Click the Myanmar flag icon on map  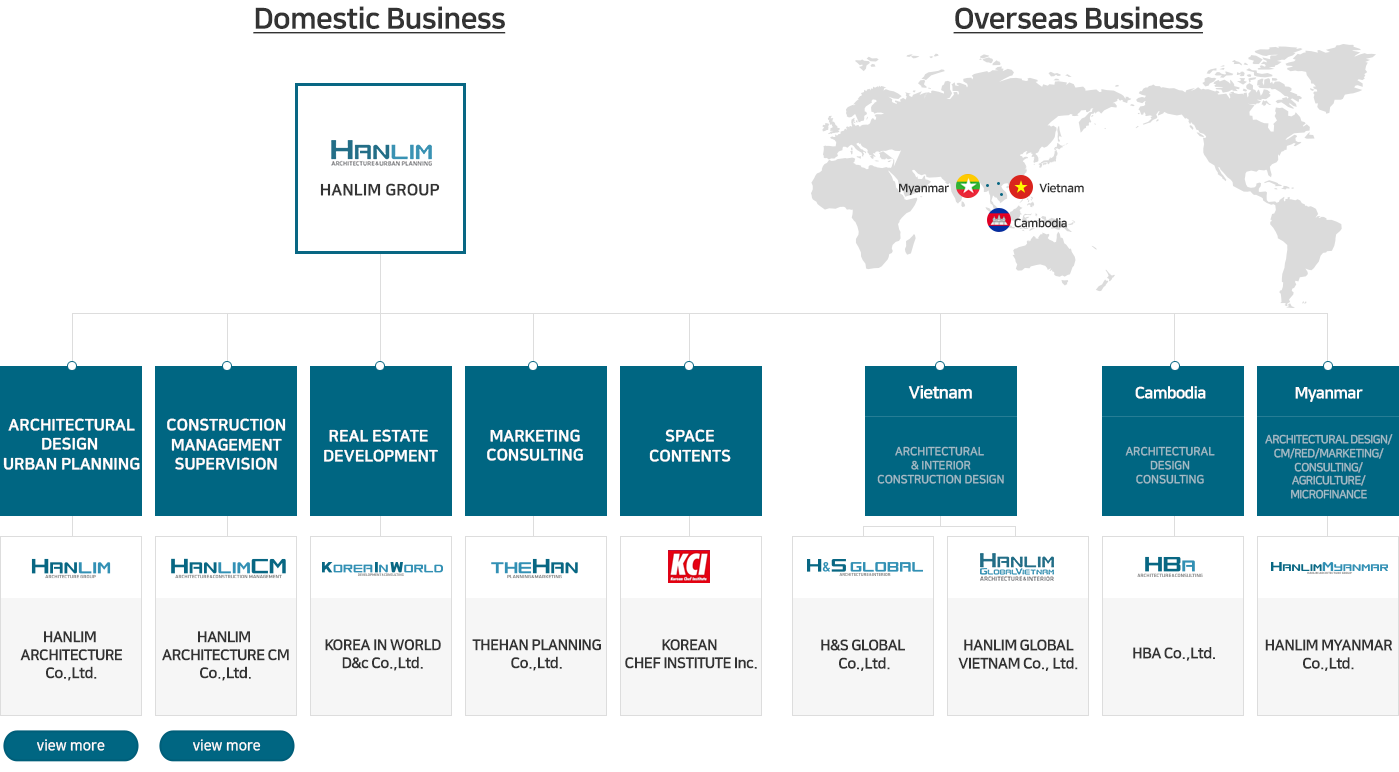[967, 187]
